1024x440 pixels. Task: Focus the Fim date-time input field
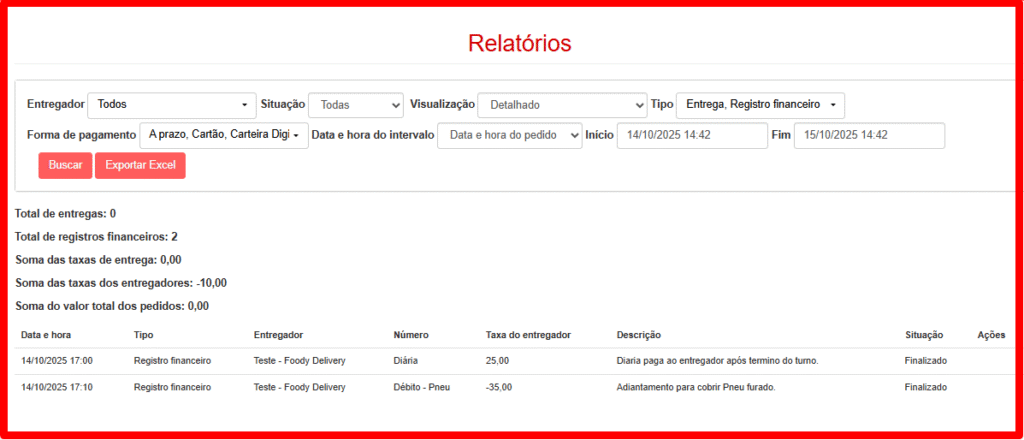pos(868,135)
